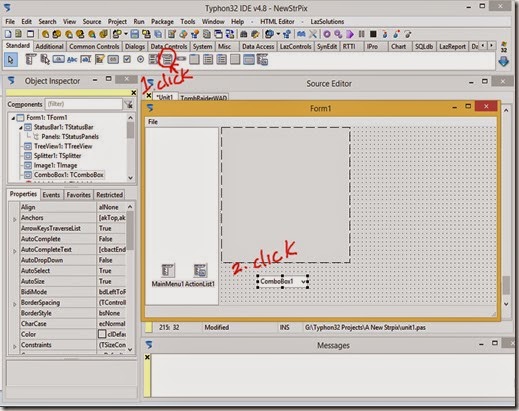Select Image1: TImage in component tree
The height and width of the screenshot is (411, 519).
[x=55, y=165]
